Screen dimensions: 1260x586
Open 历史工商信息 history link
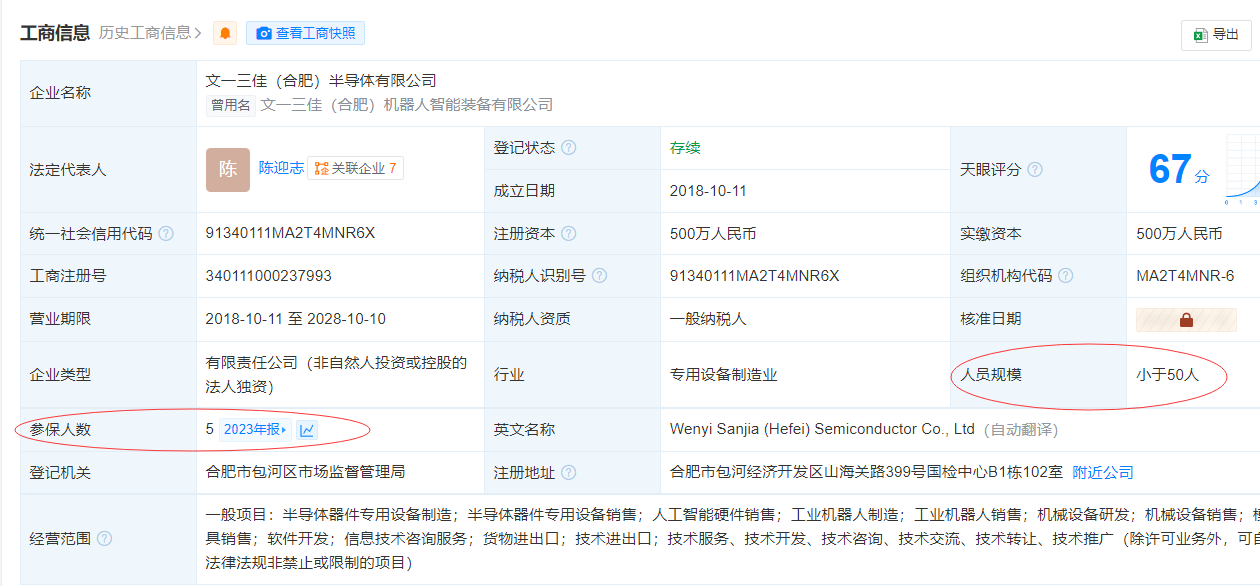click(150, 33)
